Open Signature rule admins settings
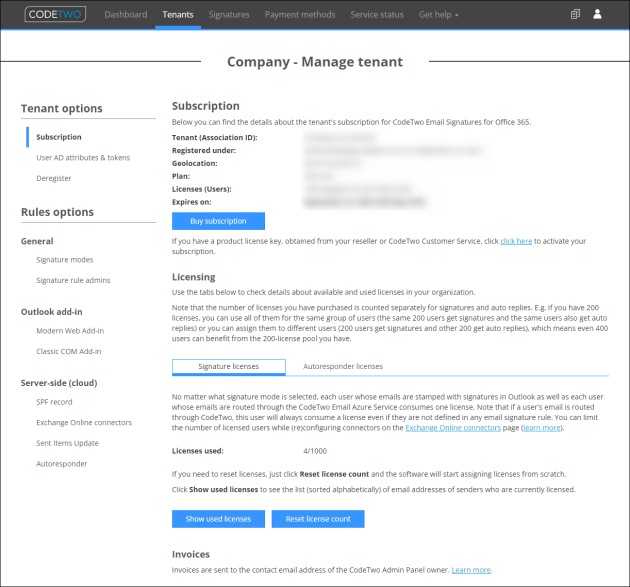Viewport: 630px width, 587px height. [73, 280]
